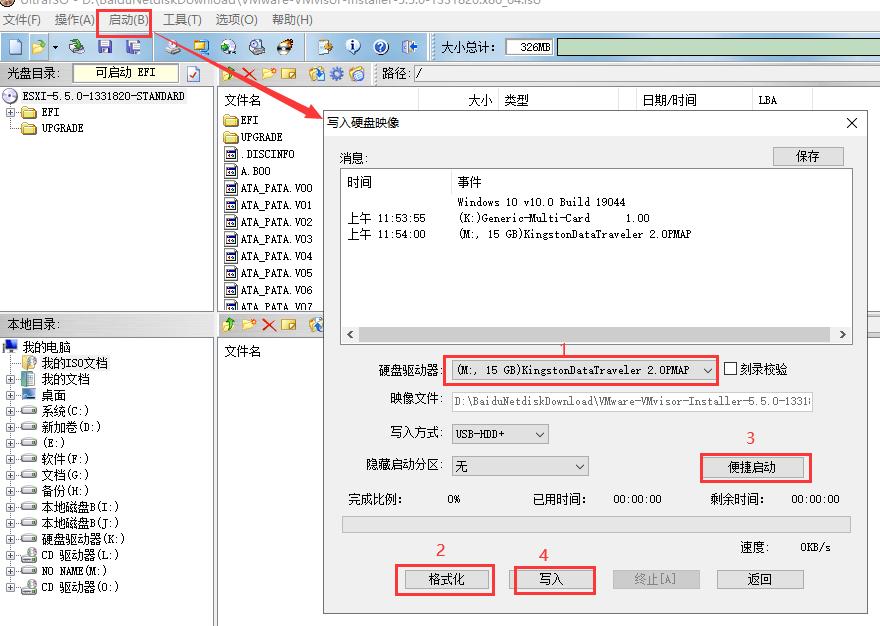Screen dimensions: 880x626
Task: Select the New document icon
Action: tap(14, 46)
